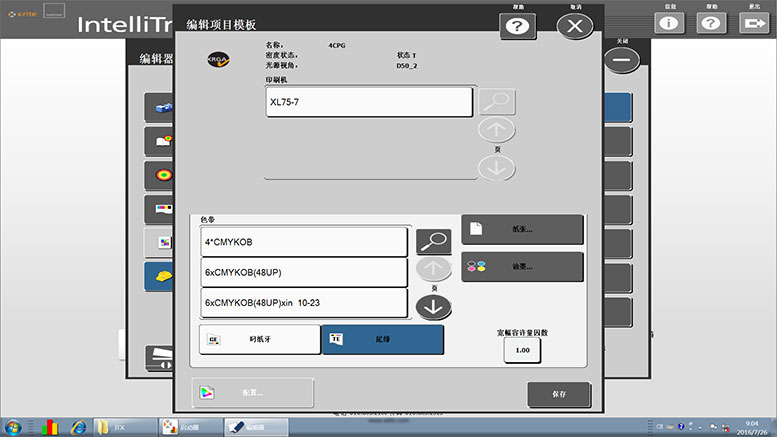
Task: Search the press list with the magnifier
Action: click(x=497, y=102)
